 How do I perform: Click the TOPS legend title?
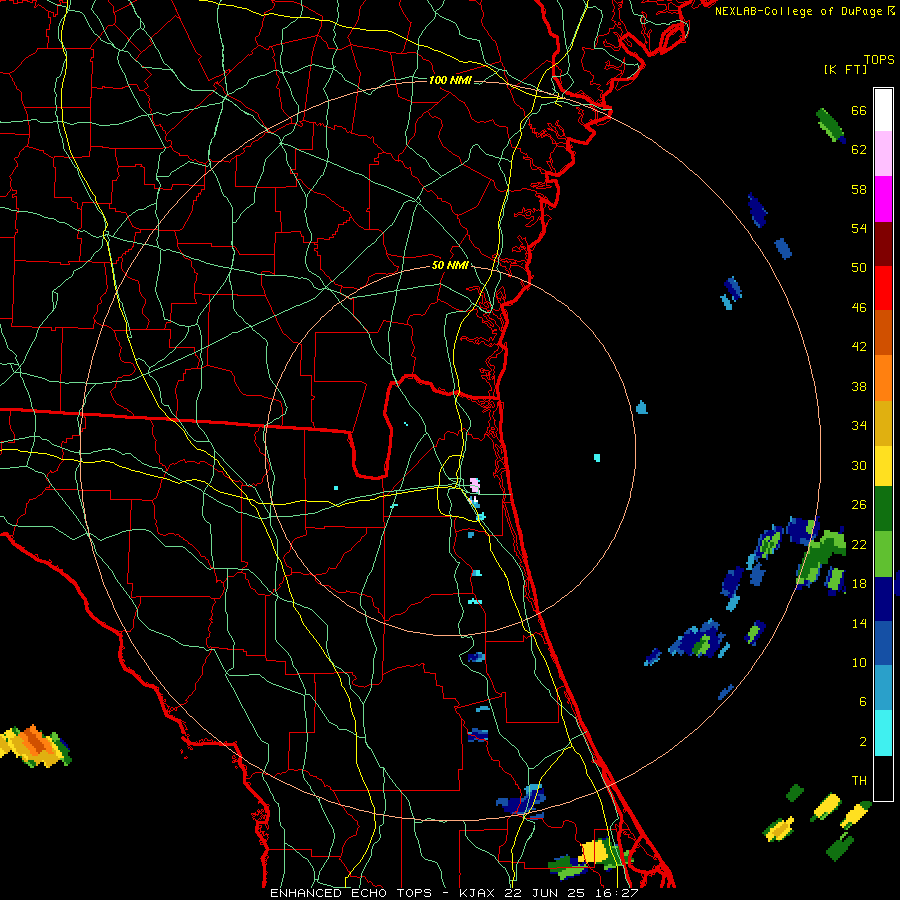click(x=879, y=60)
